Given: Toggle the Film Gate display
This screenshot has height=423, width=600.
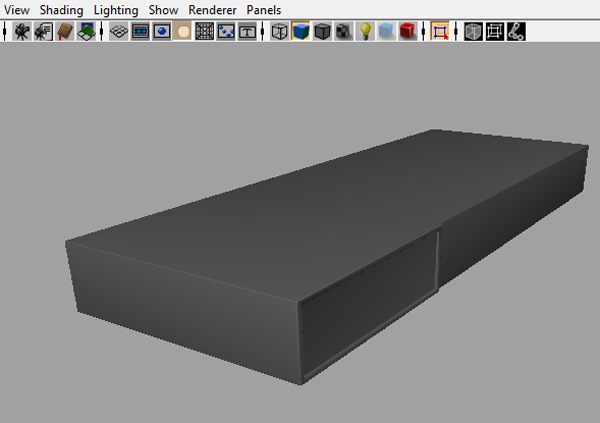Looking at the screenshot, I should [x=140, y=31].
